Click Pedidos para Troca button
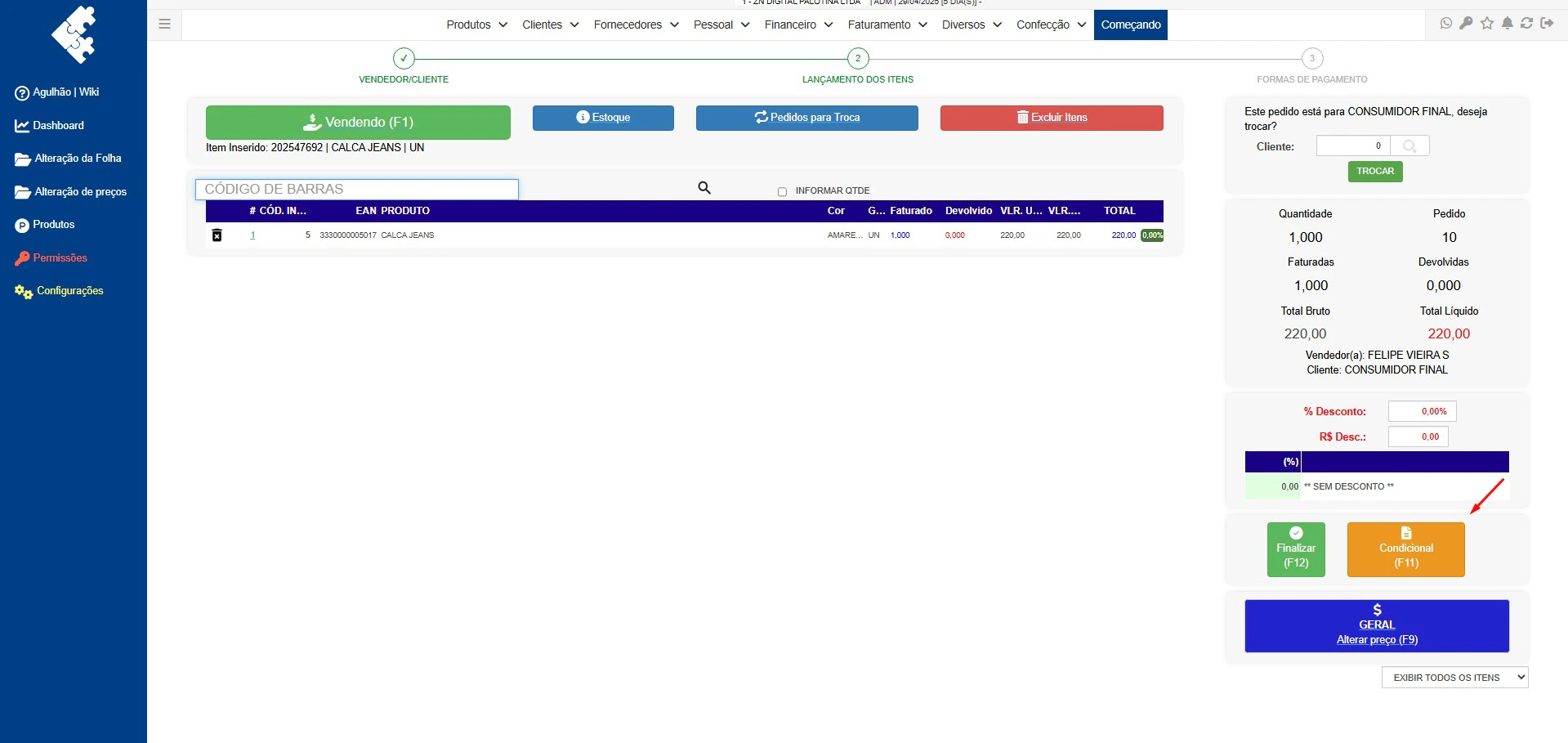The height and width of the screenshot is (743, 1568). (x=807, y=118)
